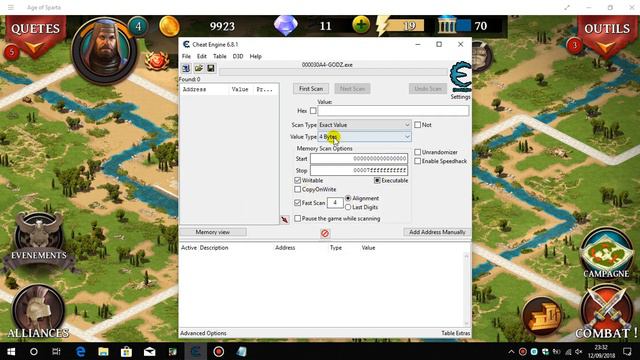Open Mail app from taskbar
Viewport: 640px width, 360px height.
149,351
